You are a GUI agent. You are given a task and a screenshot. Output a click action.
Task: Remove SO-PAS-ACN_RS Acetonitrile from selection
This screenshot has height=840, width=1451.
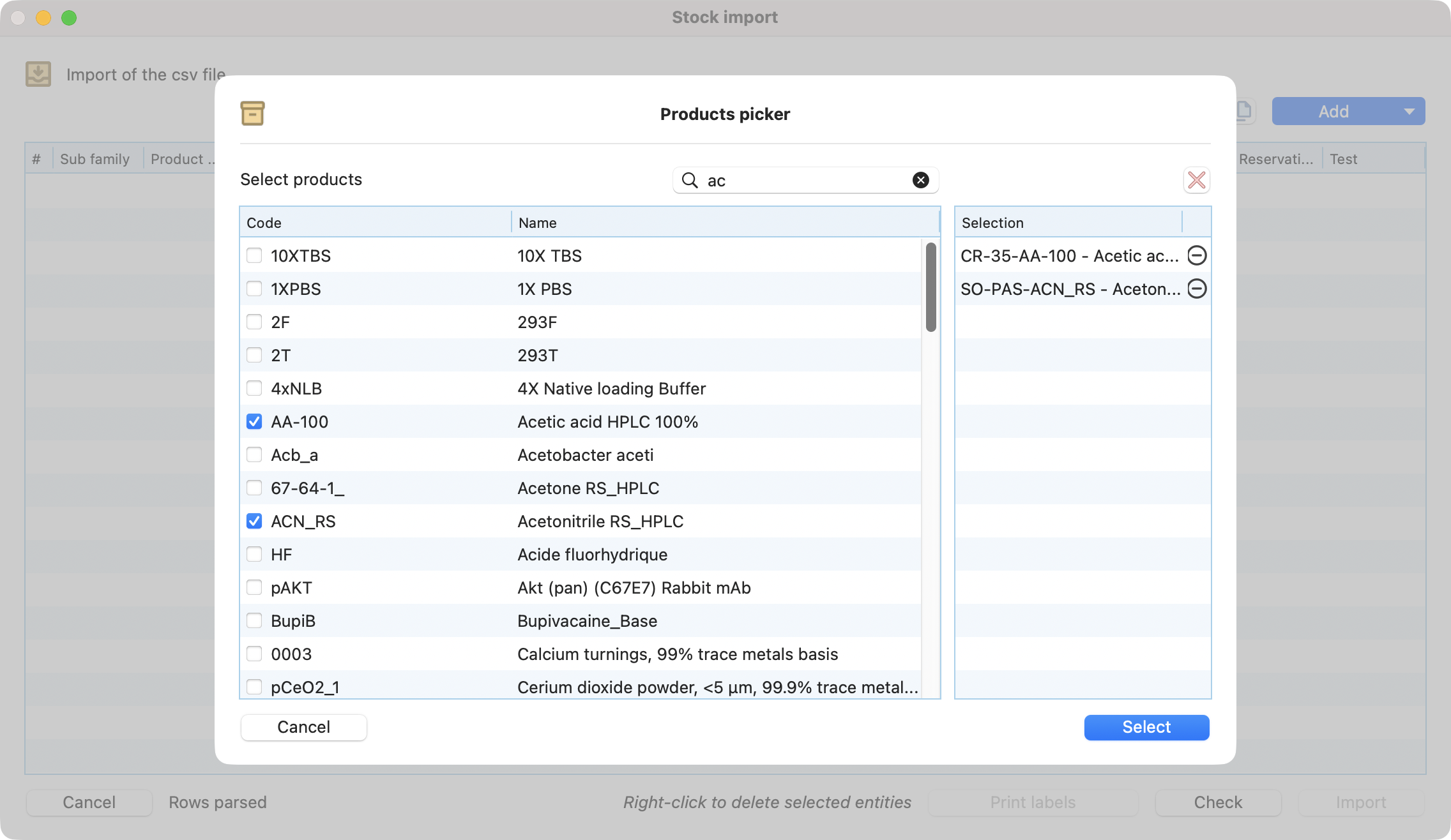1196,289
